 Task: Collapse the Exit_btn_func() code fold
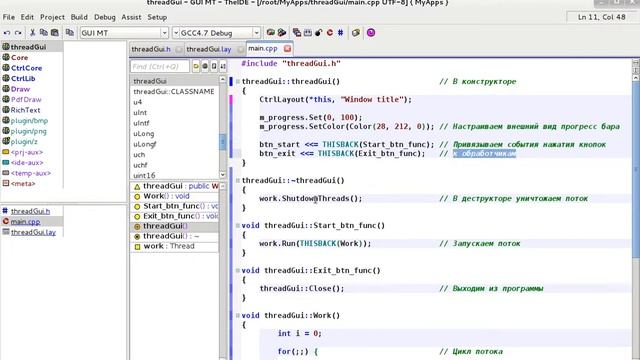(x=238, y=270)
